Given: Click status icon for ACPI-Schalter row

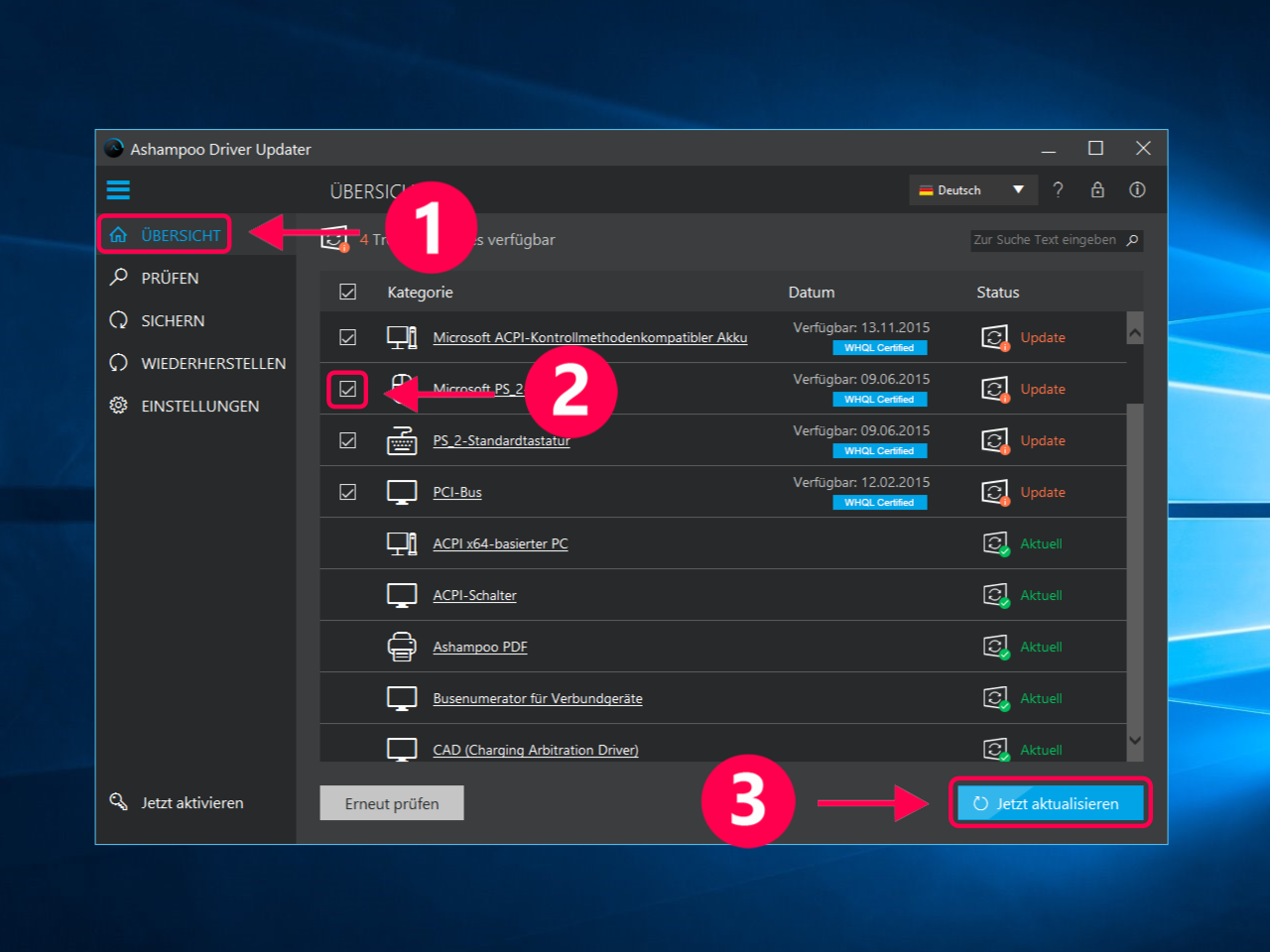Looking at the screenshot, I should [996, 595].
